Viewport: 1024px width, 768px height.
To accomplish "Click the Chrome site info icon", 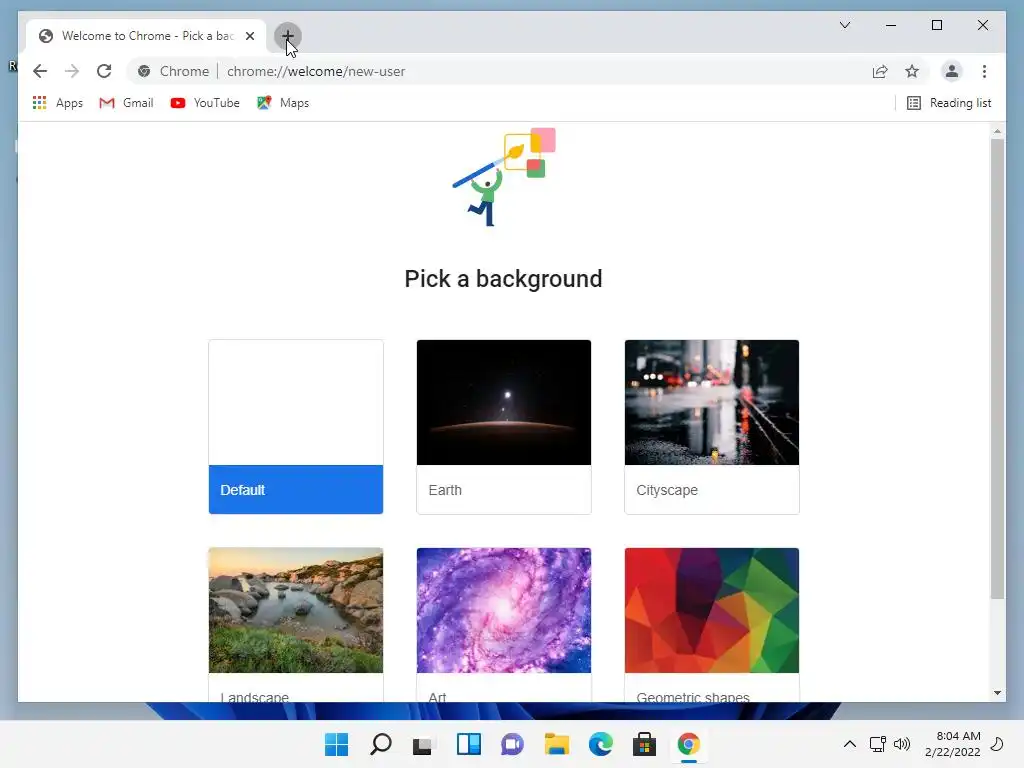I will 144,71.
